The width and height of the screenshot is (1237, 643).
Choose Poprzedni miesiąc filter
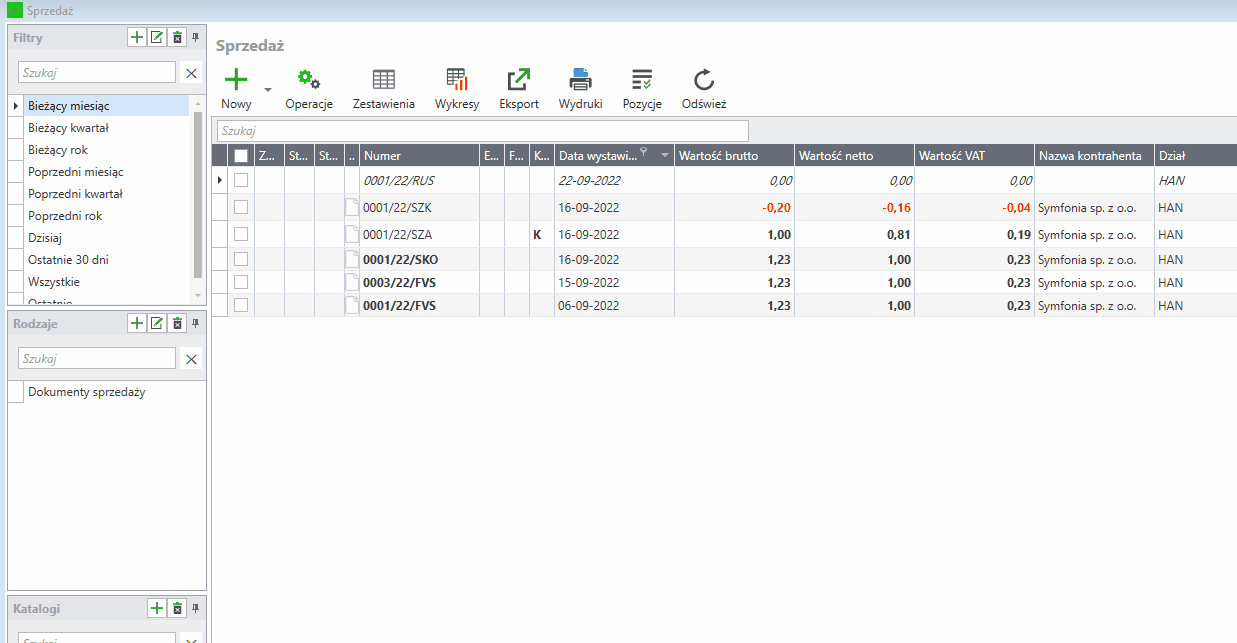(76, 172)
